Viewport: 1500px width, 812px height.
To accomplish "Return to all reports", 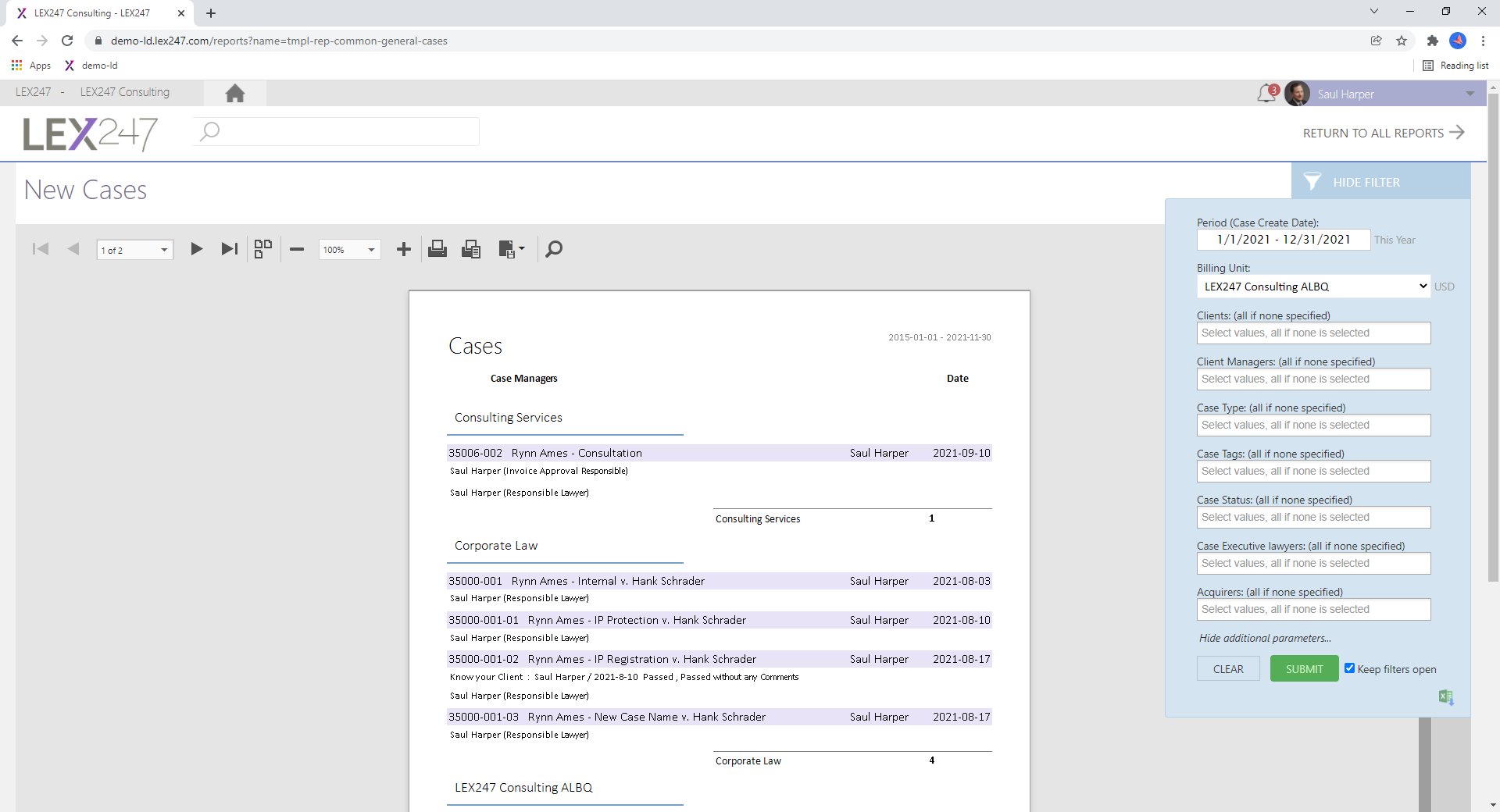I will tap(1384, 133).
